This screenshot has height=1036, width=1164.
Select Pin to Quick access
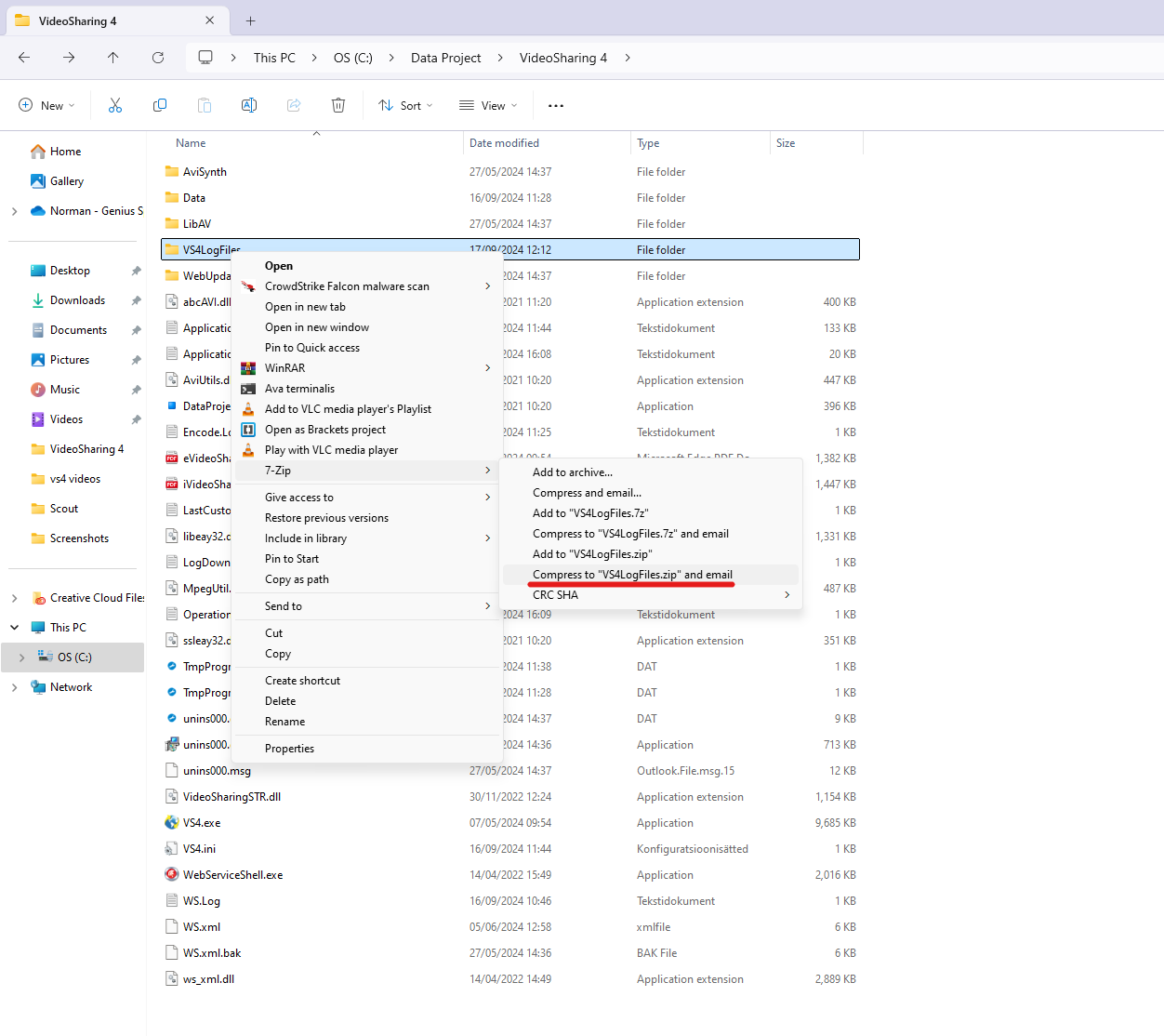pos(312,348)
